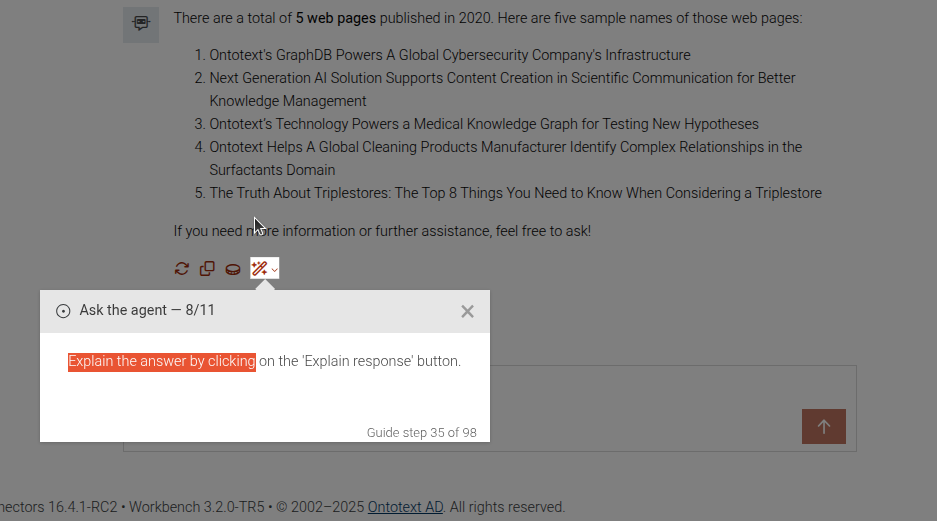The width and height of the screenshot is (937, 521).
Task: Close the 'Ask the agent' guide popup
Action: point(467,311)
